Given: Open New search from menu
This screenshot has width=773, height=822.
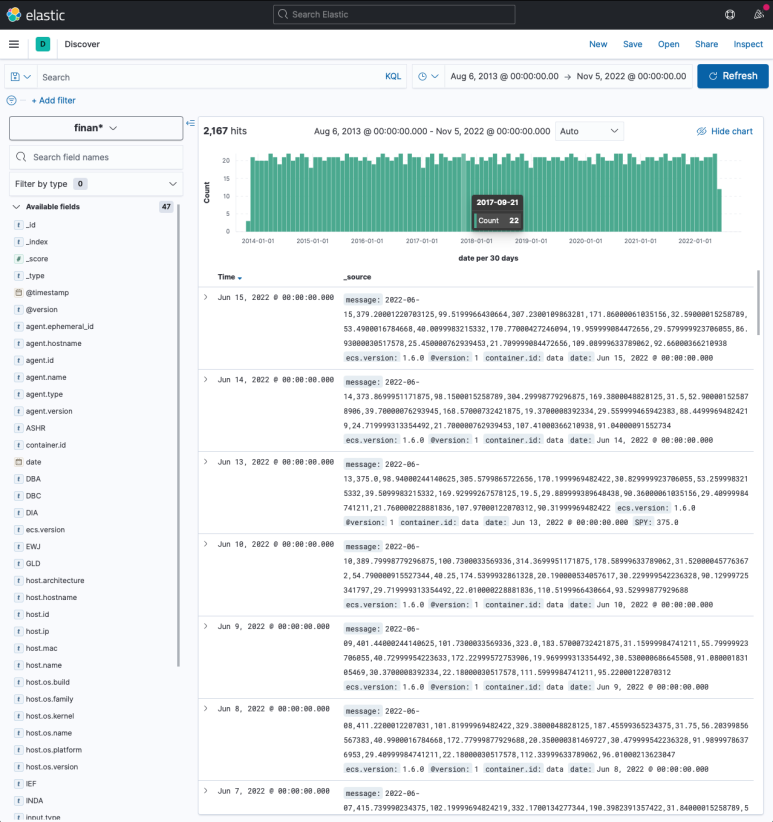Looking at the screenshot, I should pos(598,44).
